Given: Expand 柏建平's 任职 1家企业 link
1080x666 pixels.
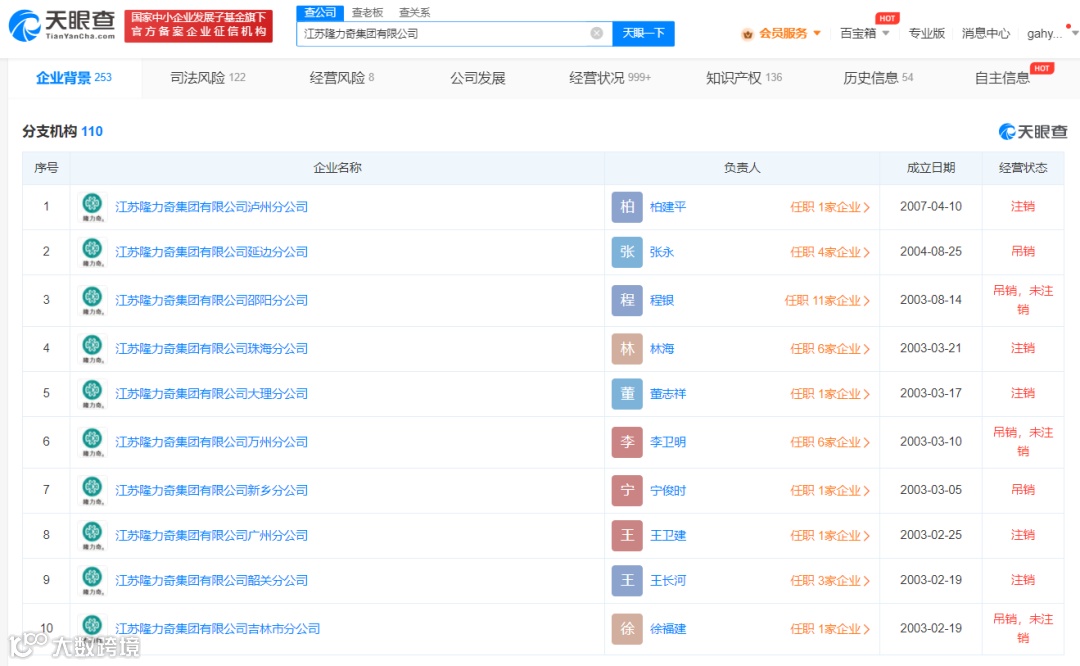Looking at the screenshot, I should pos(830,207).
